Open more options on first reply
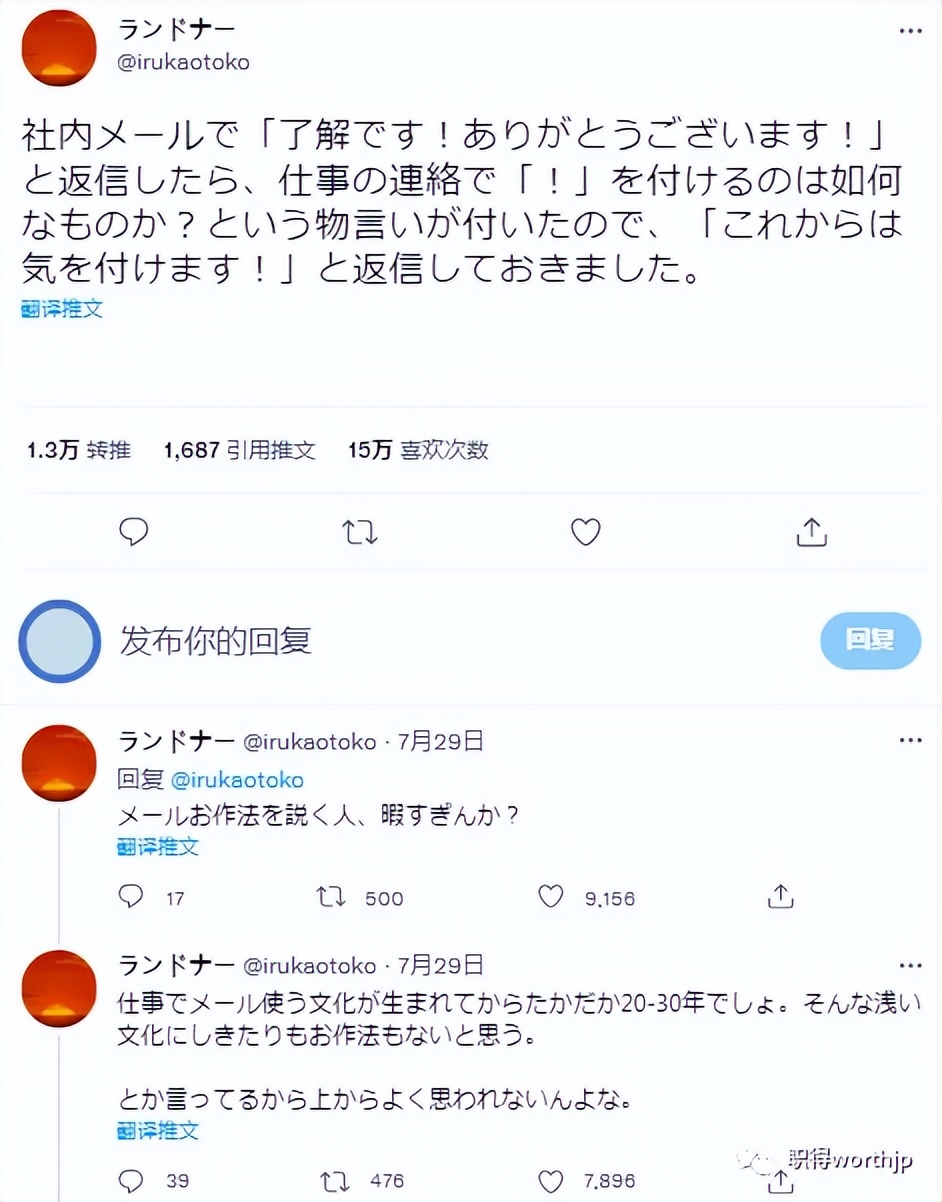 tap(910, 741)
